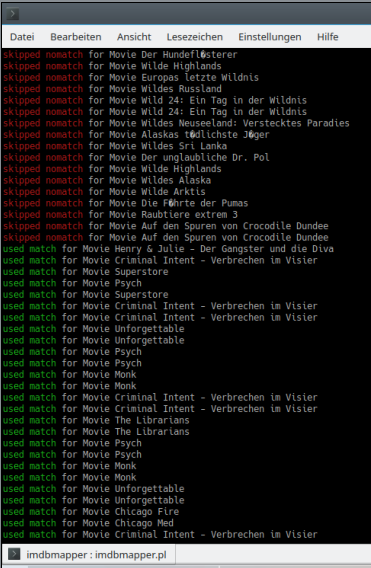Click the line mentioning Der Hundeflüsterer
The height and width of the screenshot is (568, 371).
[120, 55]
